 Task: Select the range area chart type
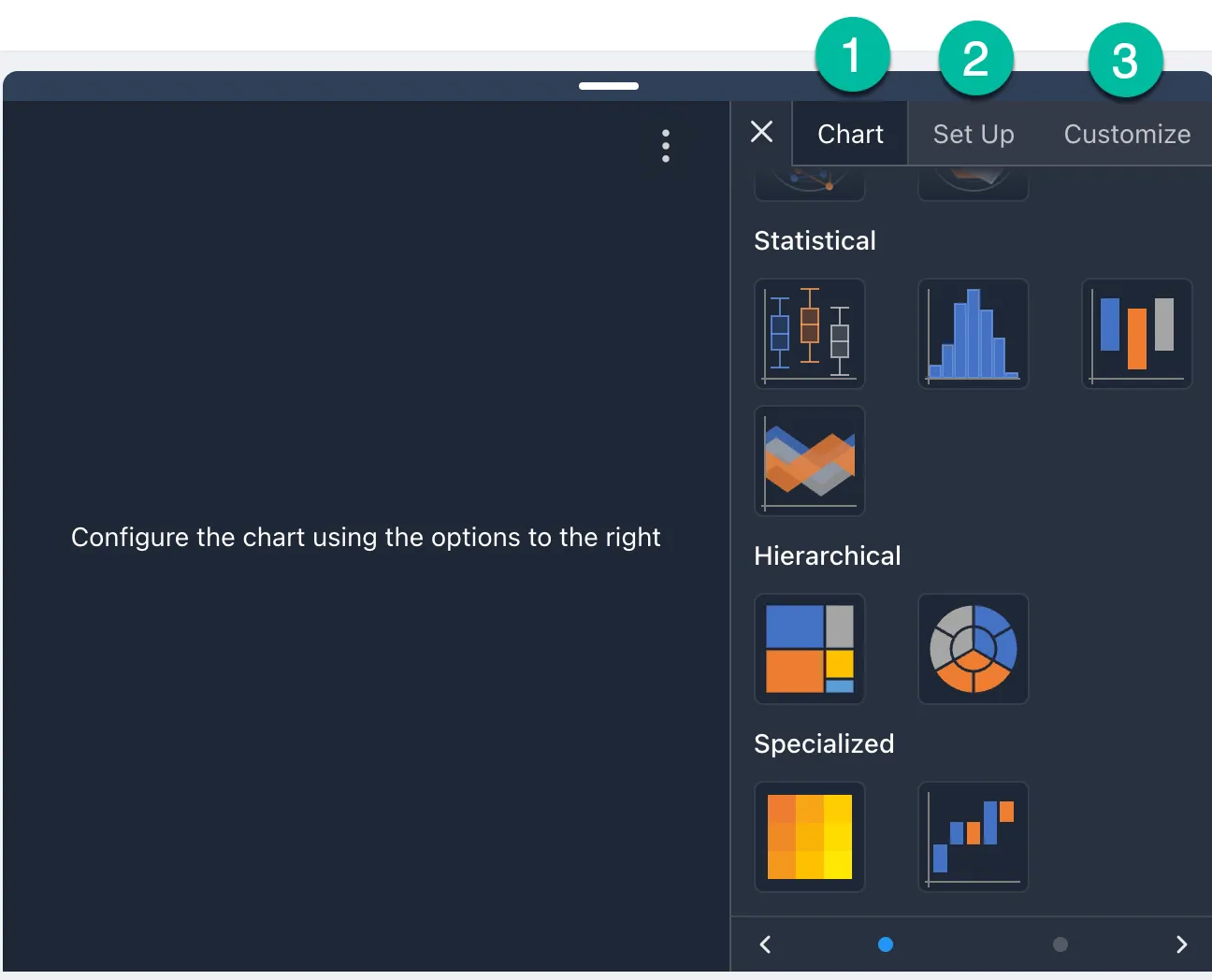click(810, 461)
